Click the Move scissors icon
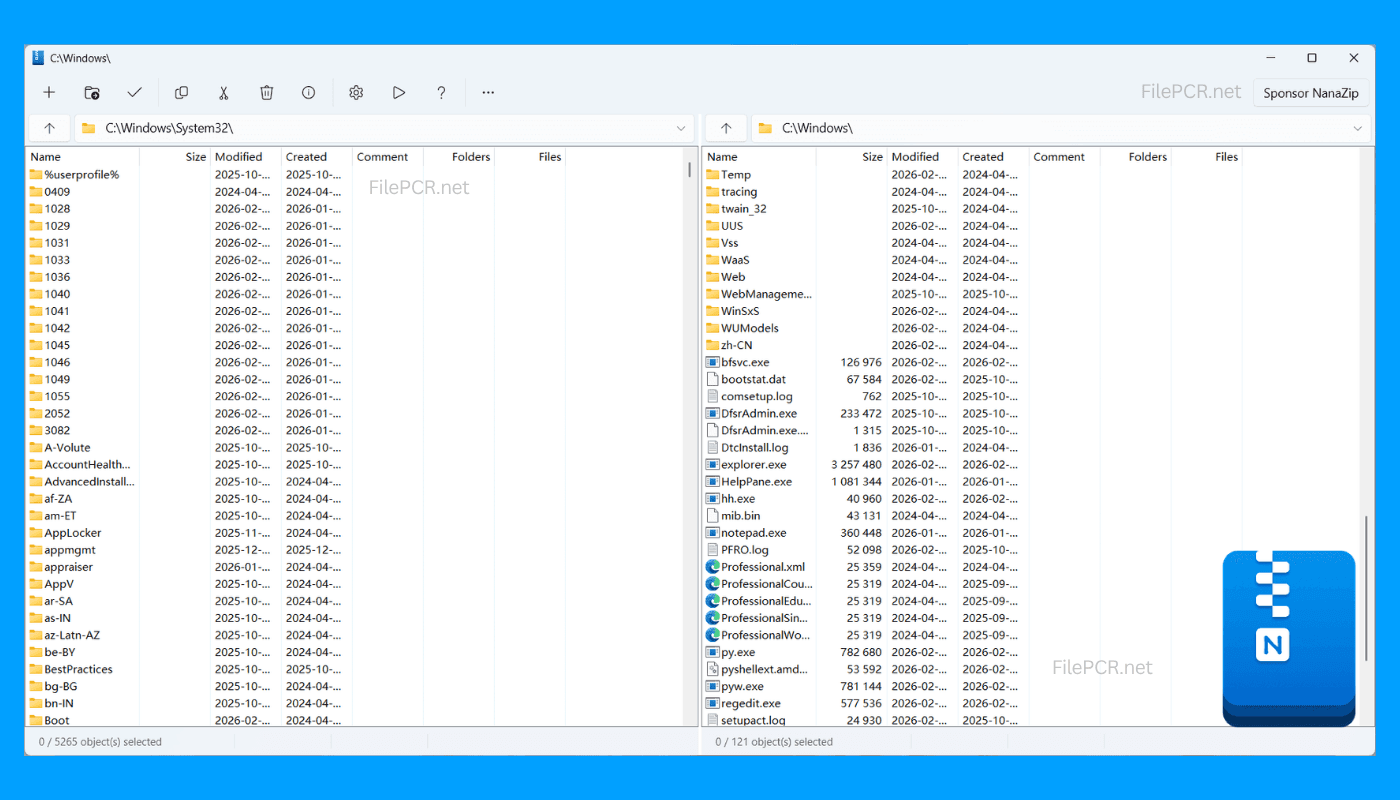 [224, 92]
